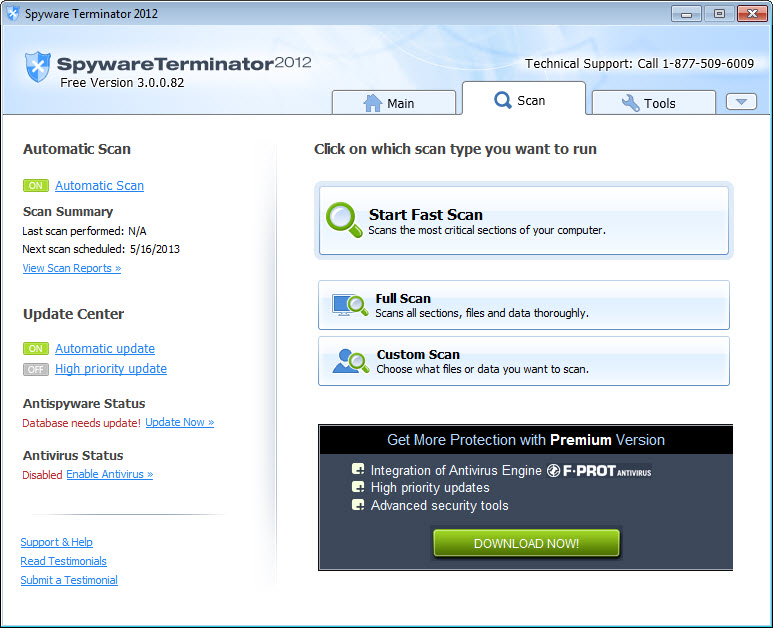Viewport: 773px width, 628px height.
Task: Minimize the Spyware Terminator window
Action: pyautogui.click(x=686, y=14)
